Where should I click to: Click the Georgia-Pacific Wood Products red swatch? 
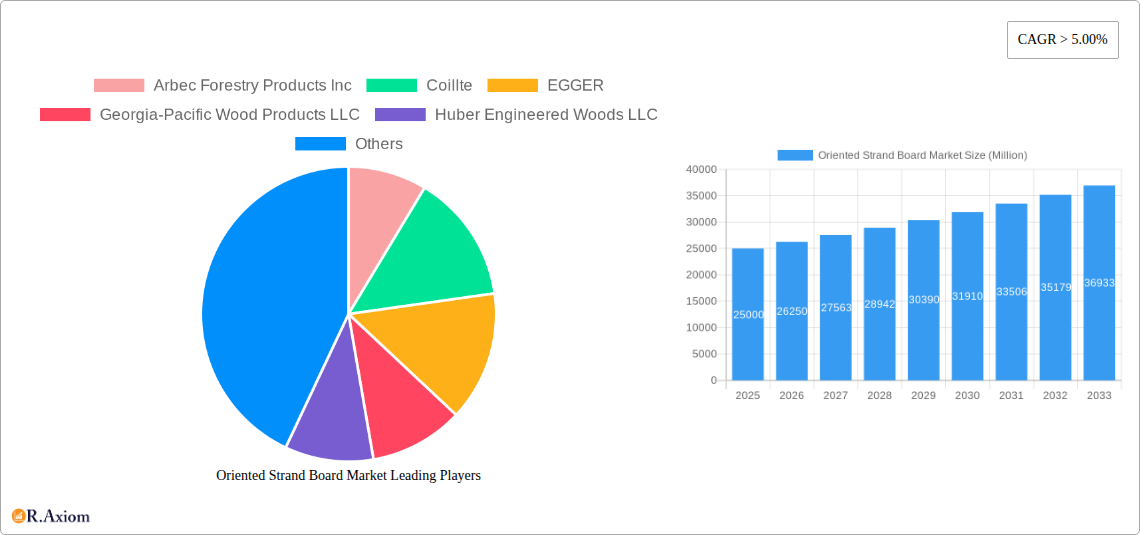pyautogui.click(x=65, y=115)
